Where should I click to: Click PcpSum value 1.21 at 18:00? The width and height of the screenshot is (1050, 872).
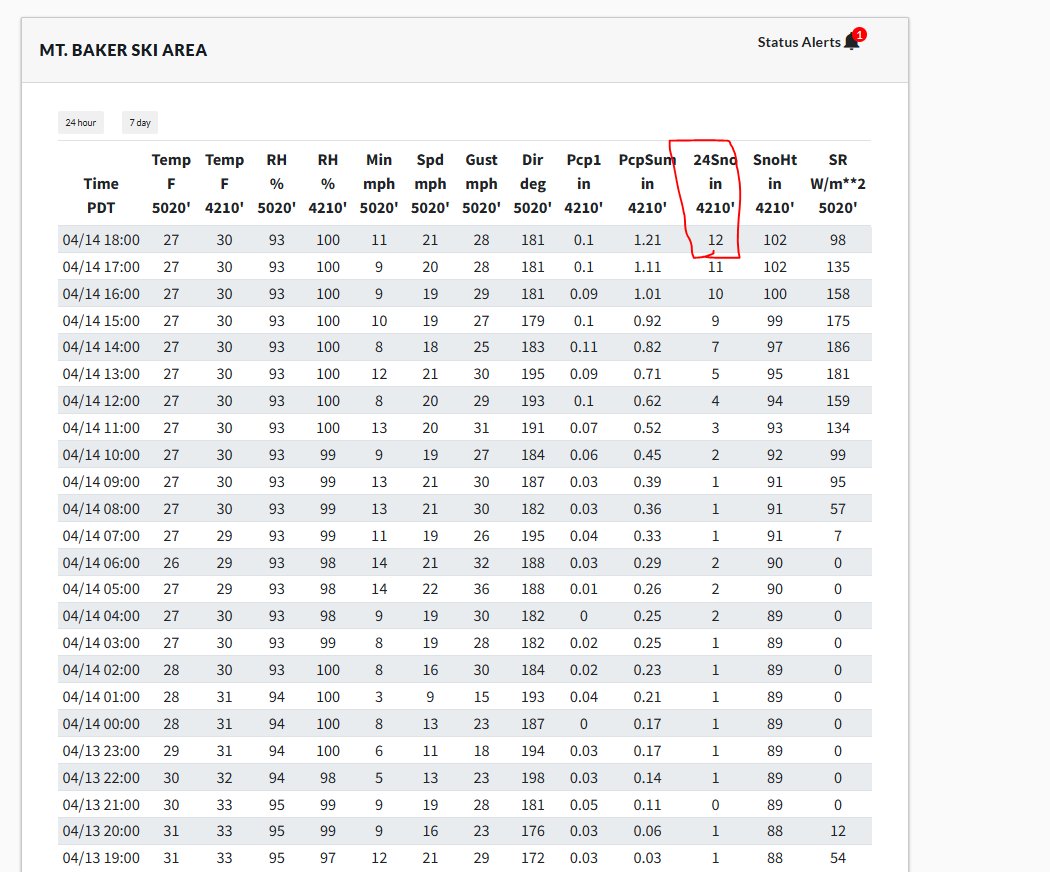(x=647, y=240)
